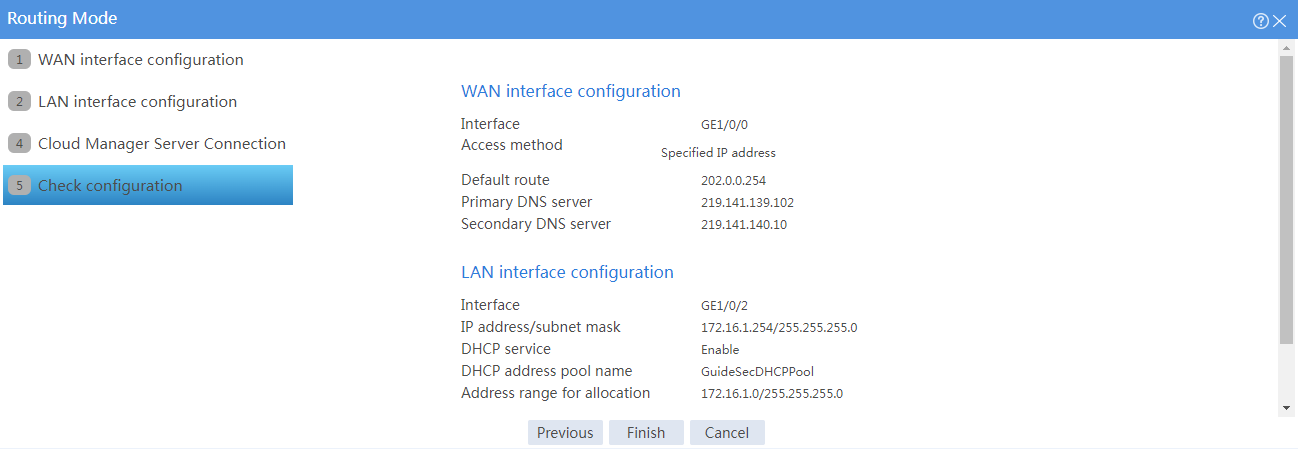Click the scrollbar up arrow
1298x449 pixels.
pyautogui.click(x=1286, y=47)
